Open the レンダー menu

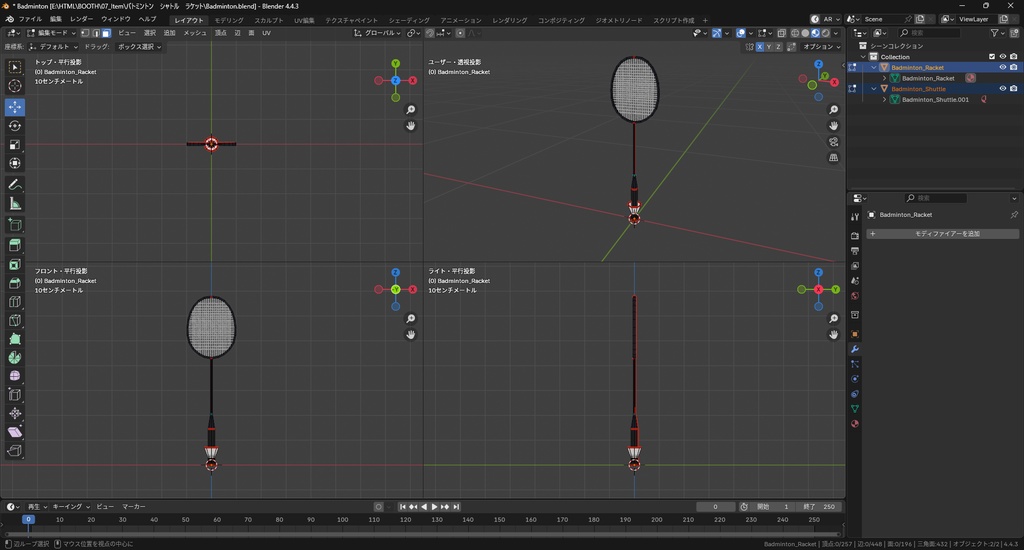81,19
